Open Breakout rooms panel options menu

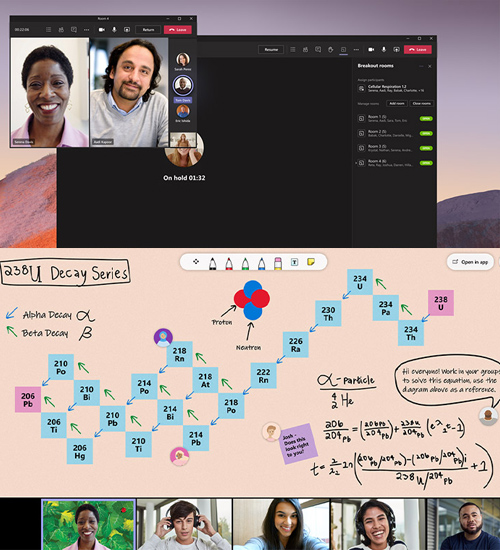click(421, 66)
